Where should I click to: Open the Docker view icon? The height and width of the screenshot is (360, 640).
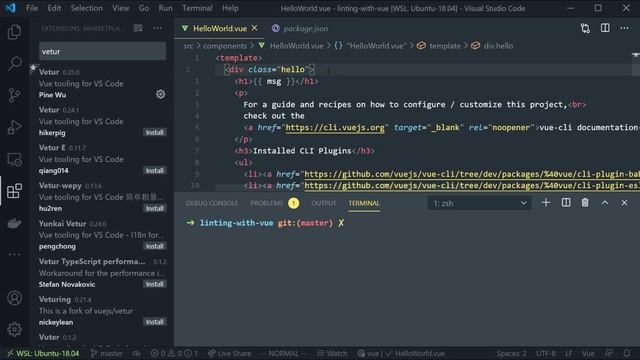tap(14, 223)
